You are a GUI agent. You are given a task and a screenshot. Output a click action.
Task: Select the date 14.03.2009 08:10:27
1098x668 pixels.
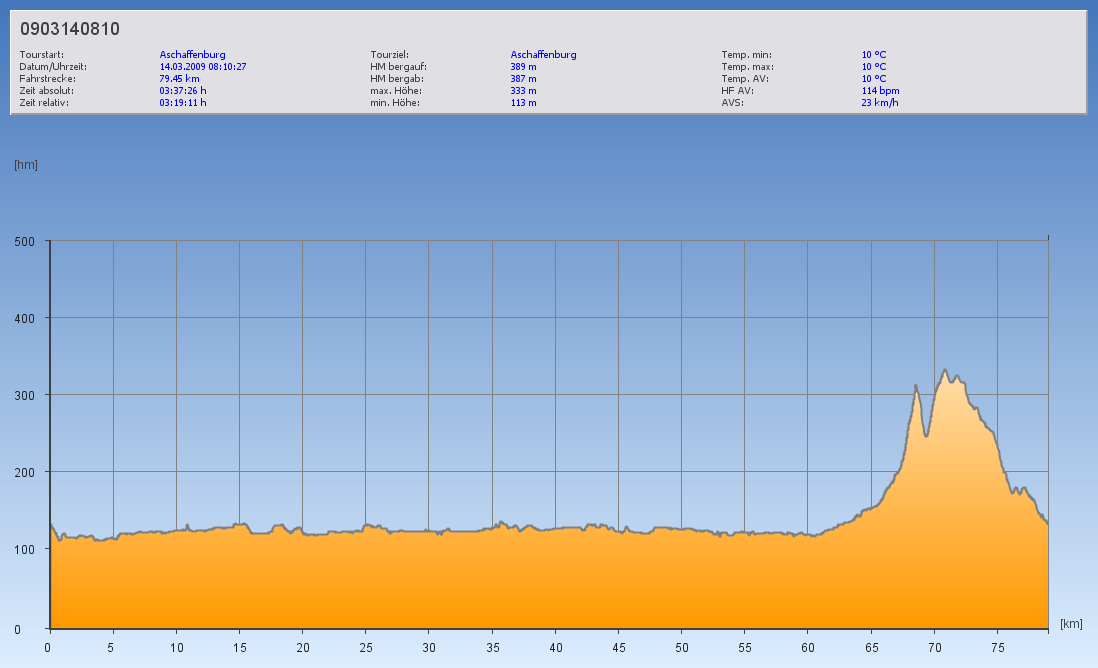[x=203, y=67]
